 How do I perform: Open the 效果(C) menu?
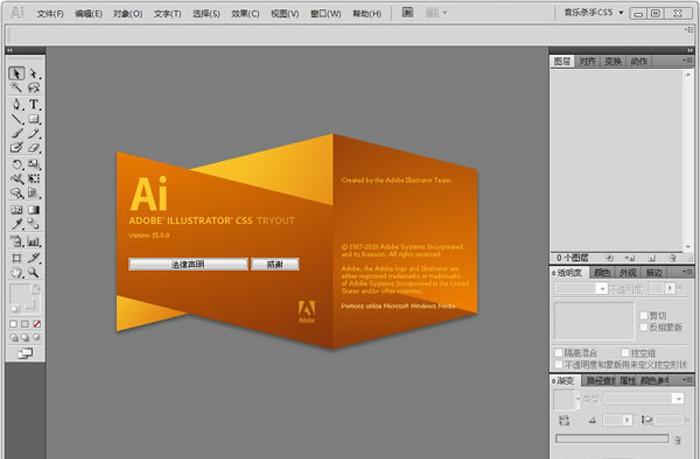coord(245,14)
